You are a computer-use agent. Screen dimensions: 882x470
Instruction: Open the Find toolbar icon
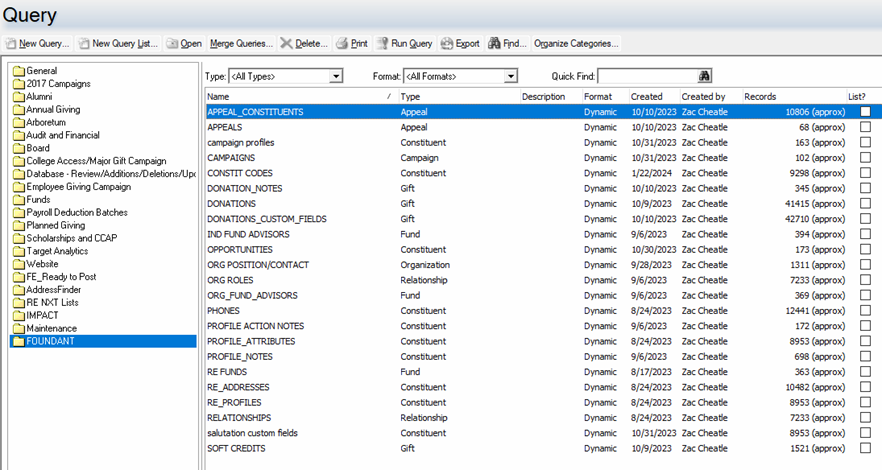click(x=495, y=44)
